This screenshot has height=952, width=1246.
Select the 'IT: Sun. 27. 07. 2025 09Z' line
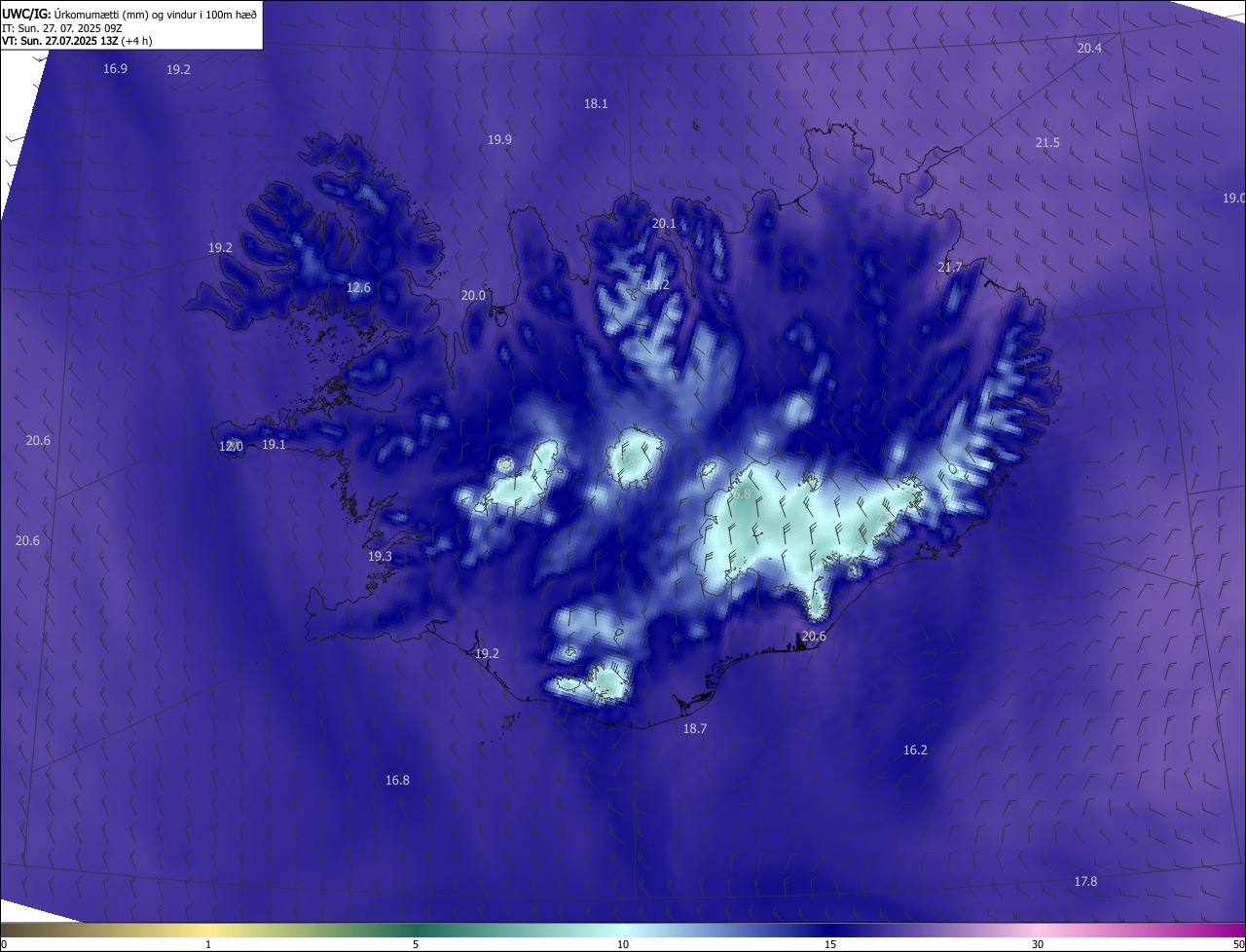click(x=61, y=28)
